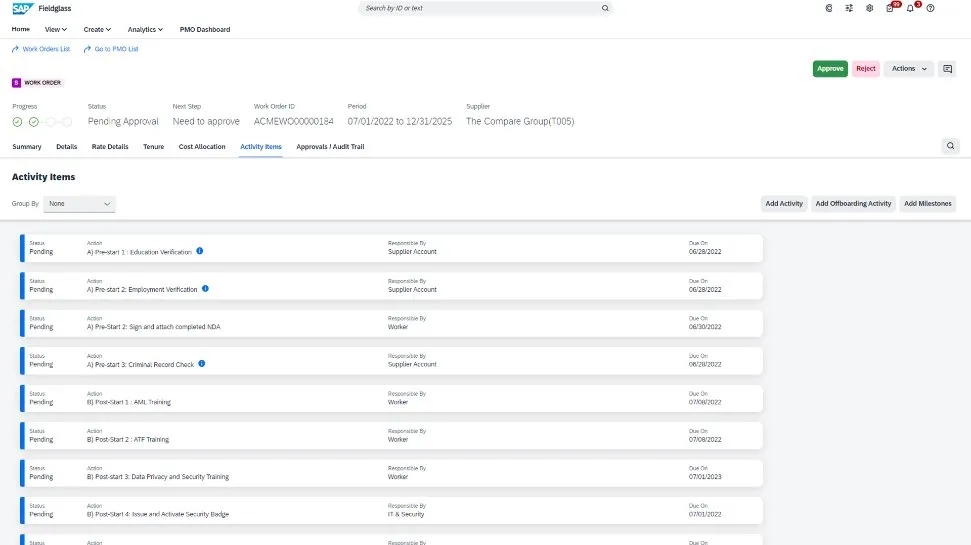Open the notifications bell
The image size is (971, 545).
[910, 8]
